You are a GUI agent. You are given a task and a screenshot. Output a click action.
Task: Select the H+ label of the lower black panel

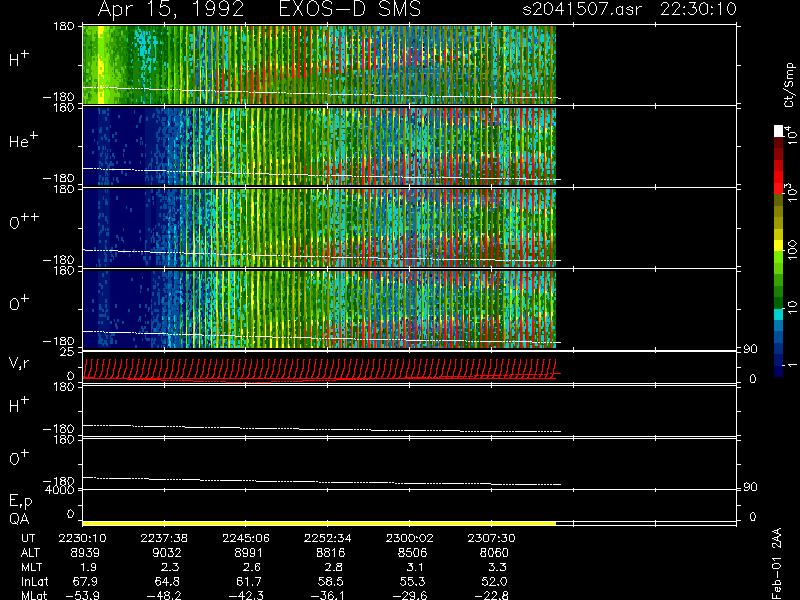[x=19, y=405]
